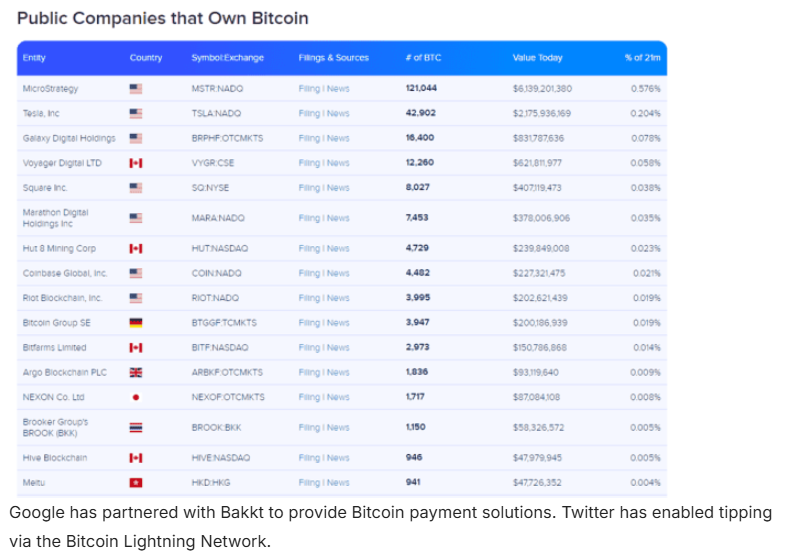Click the Canadian flag for Hut 8 Mining Corp
Viewport: 787px width, 558px height.
point(136,248)
